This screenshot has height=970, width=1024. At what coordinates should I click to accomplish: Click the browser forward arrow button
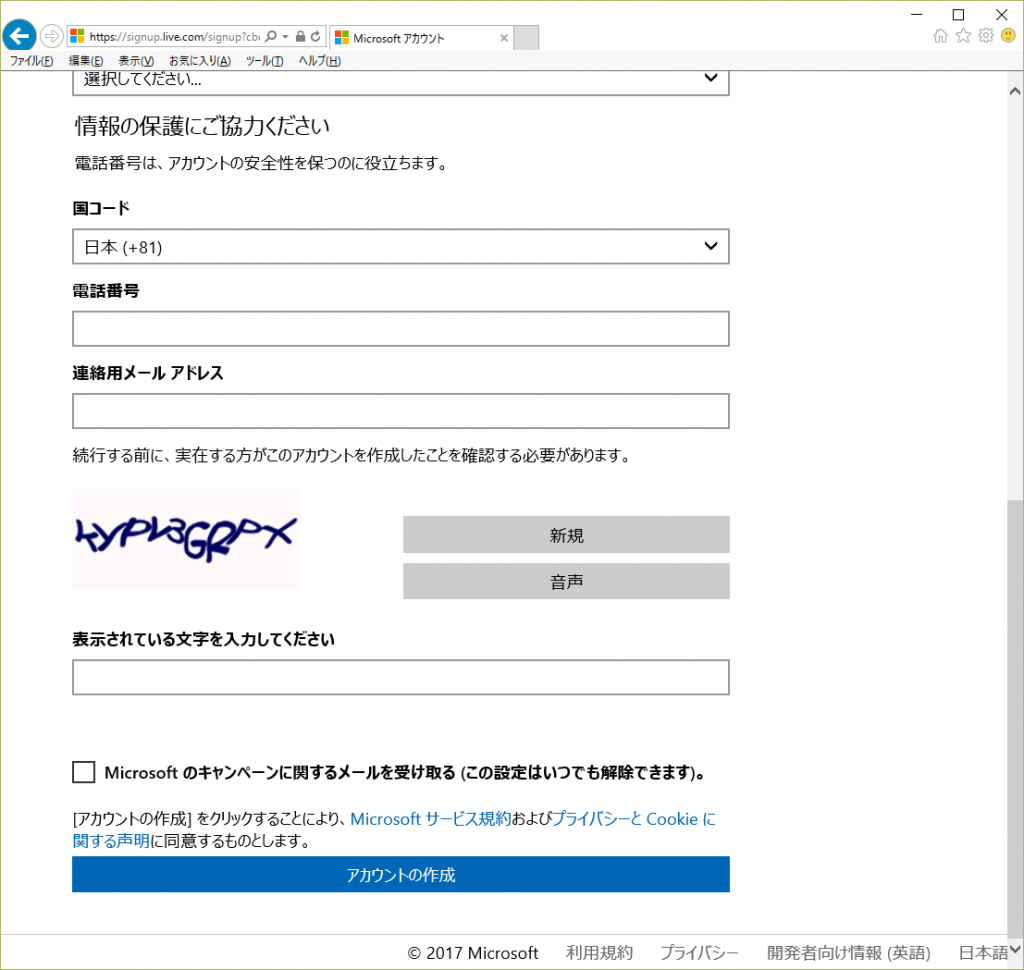51,37
